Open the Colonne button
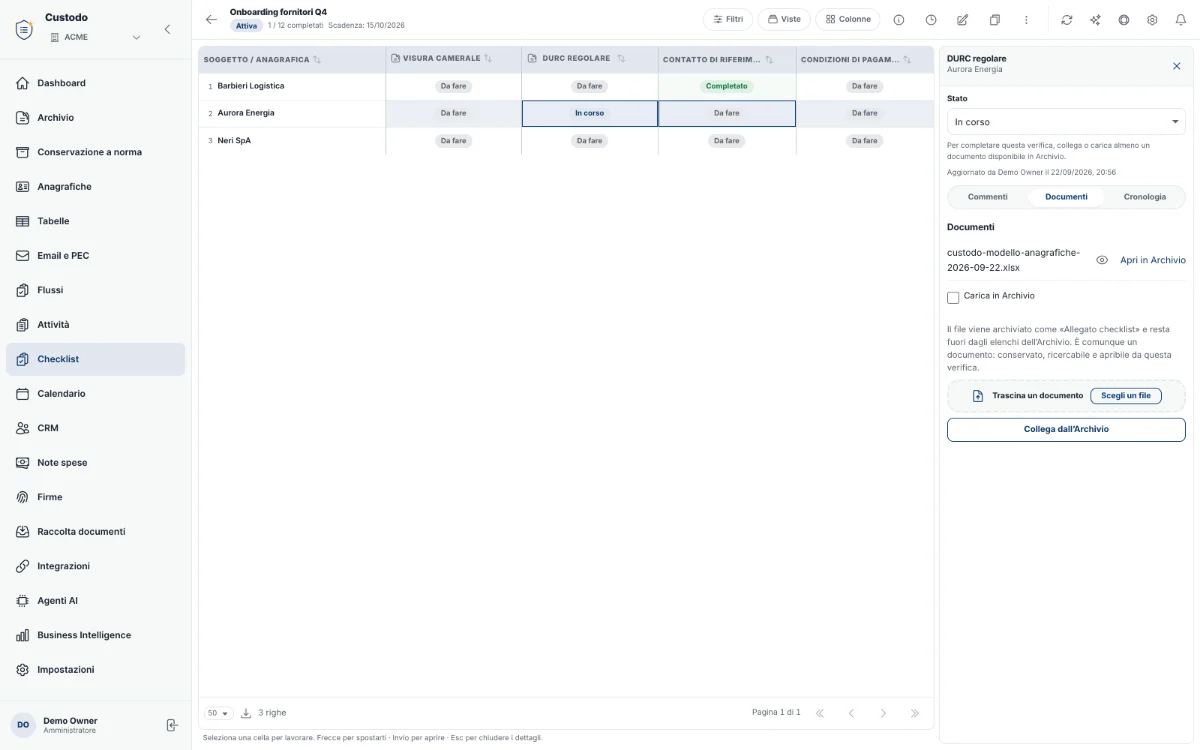 pos(848,19)
